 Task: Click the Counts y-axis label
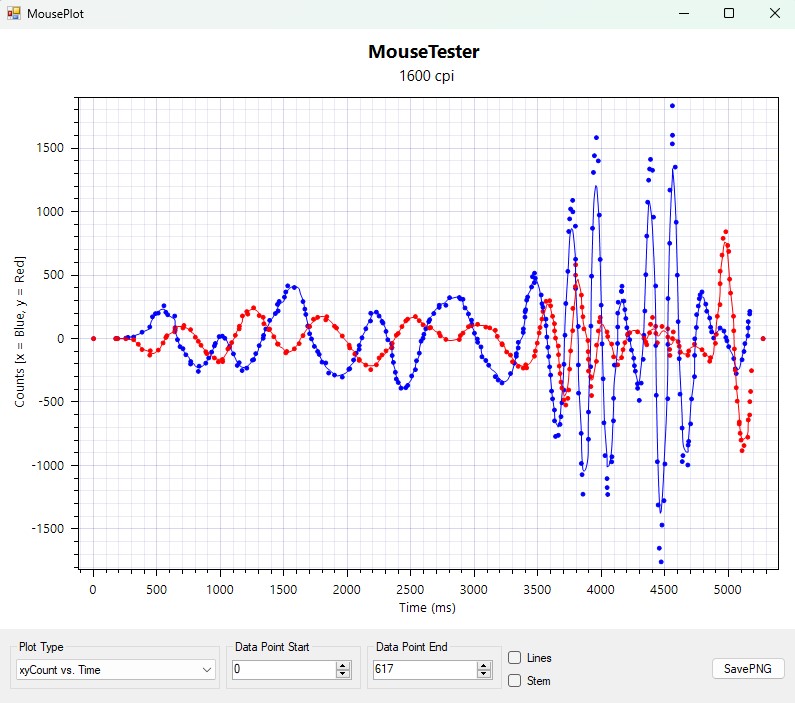(x=20, y=331)
